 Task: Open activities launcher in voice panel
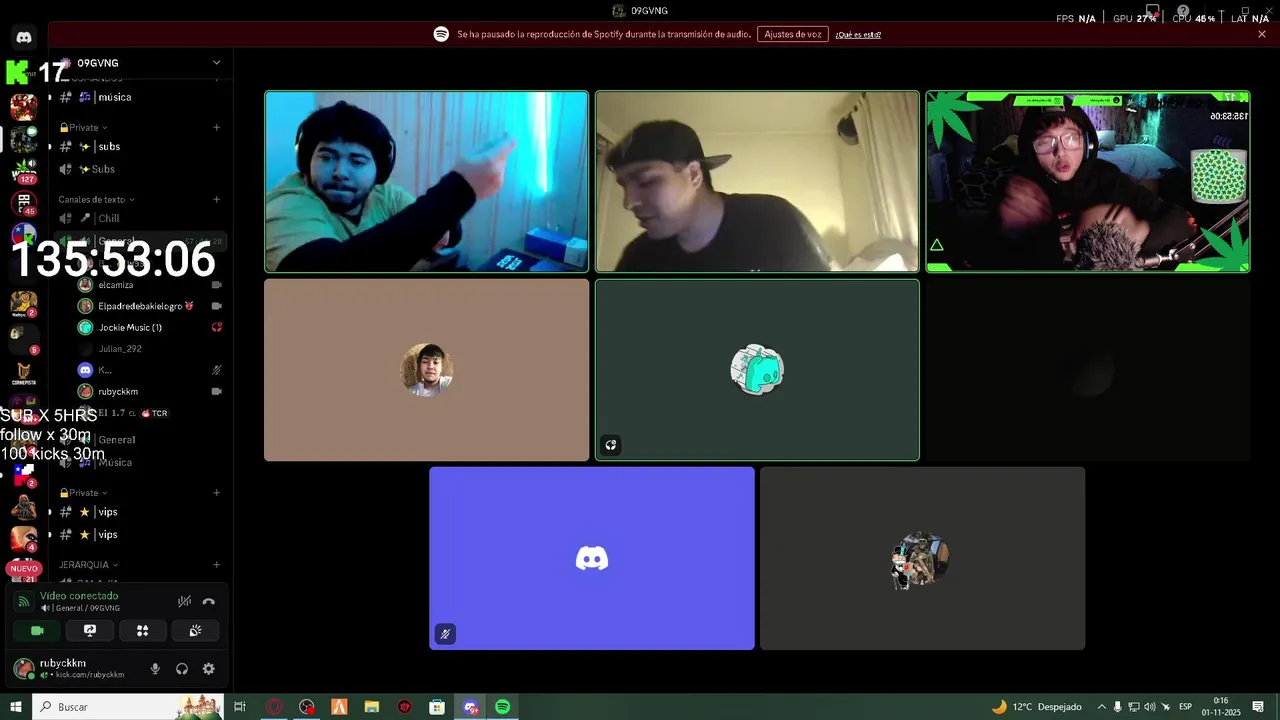tap(142, 631)
